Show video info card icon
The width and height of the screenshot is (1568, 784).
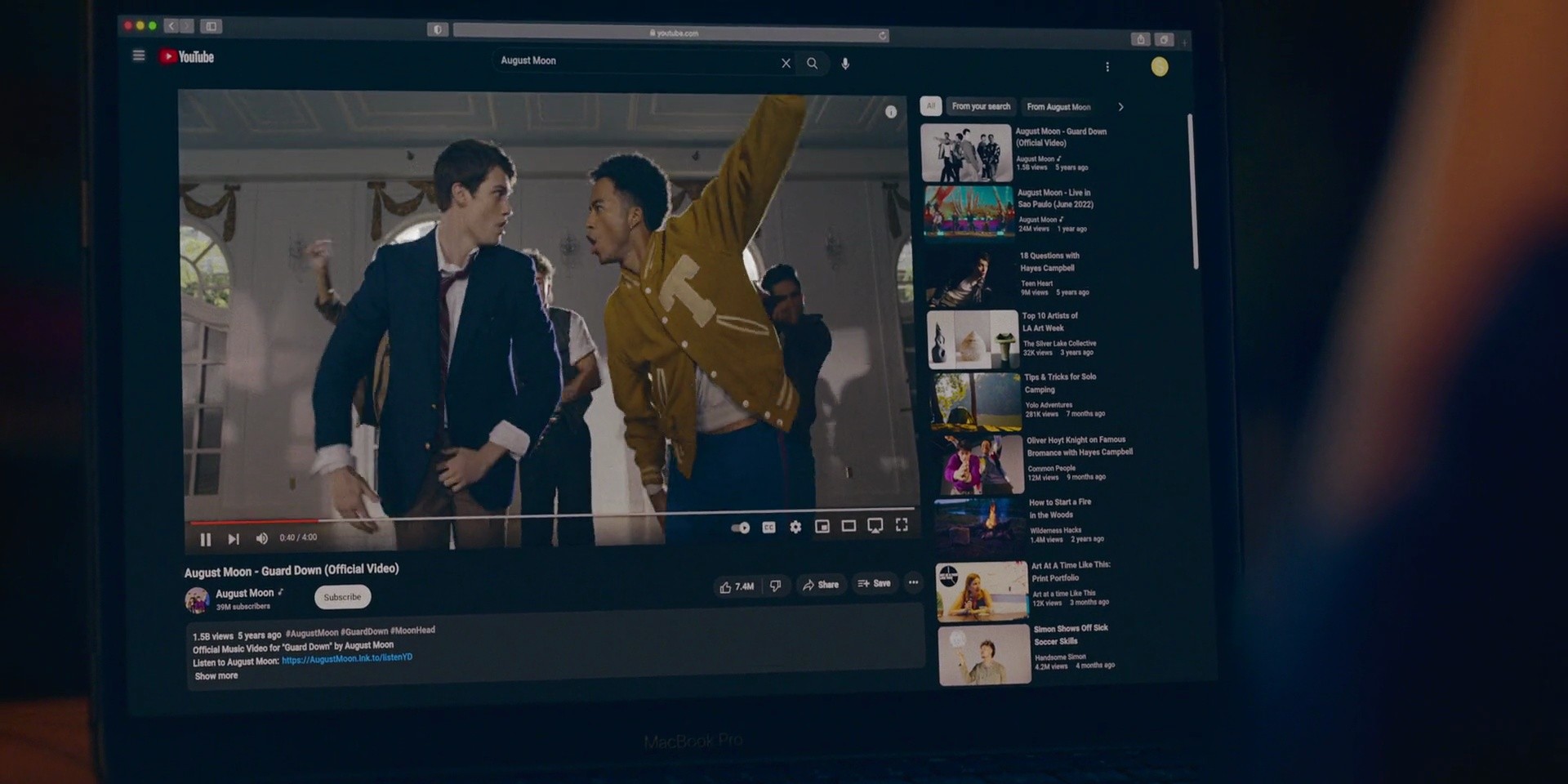pyautogui.click(x=891, y=112)
